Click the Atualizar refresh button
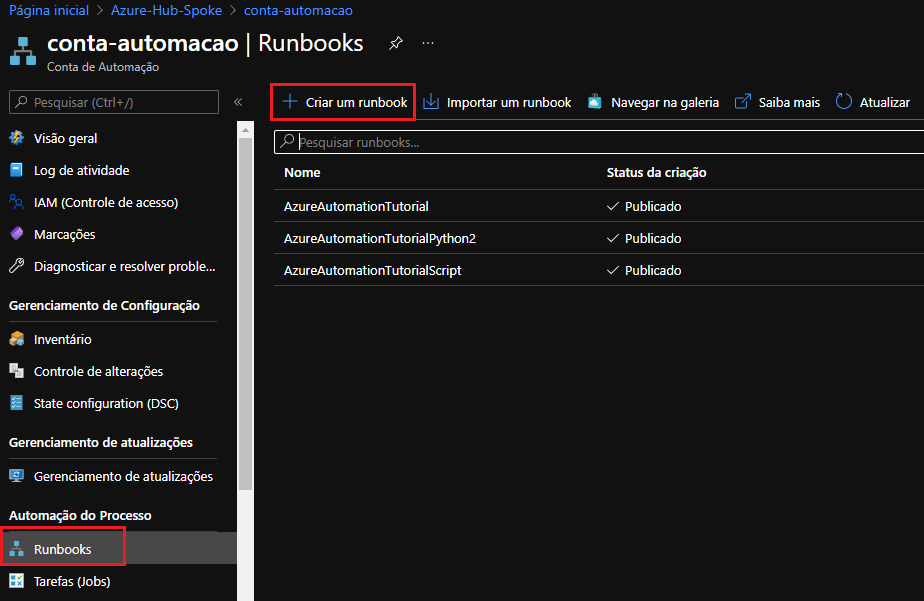Viewport: 924px width, 601px height. (873, 102)
